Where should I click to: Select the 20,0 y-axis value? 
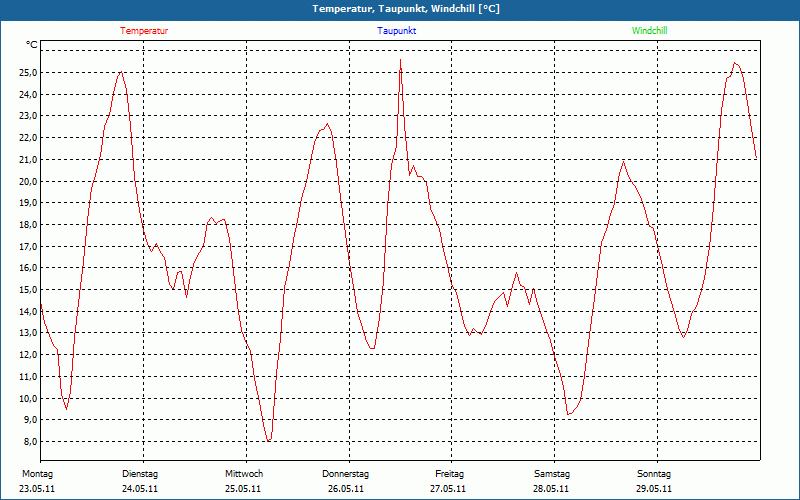[x=28, y=181]
